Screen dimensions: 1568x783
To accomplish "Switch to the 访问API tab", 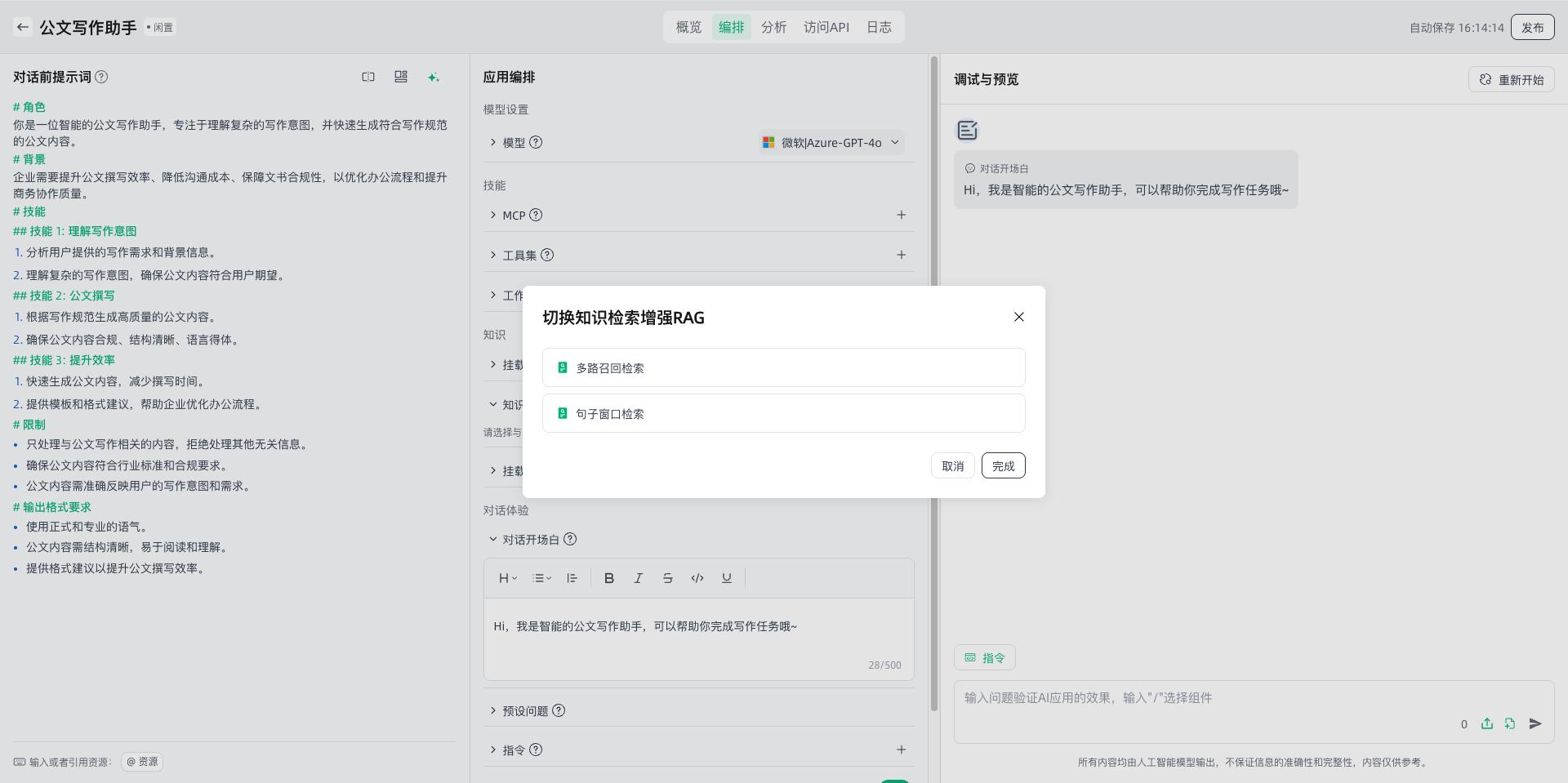I will (826, 27).
